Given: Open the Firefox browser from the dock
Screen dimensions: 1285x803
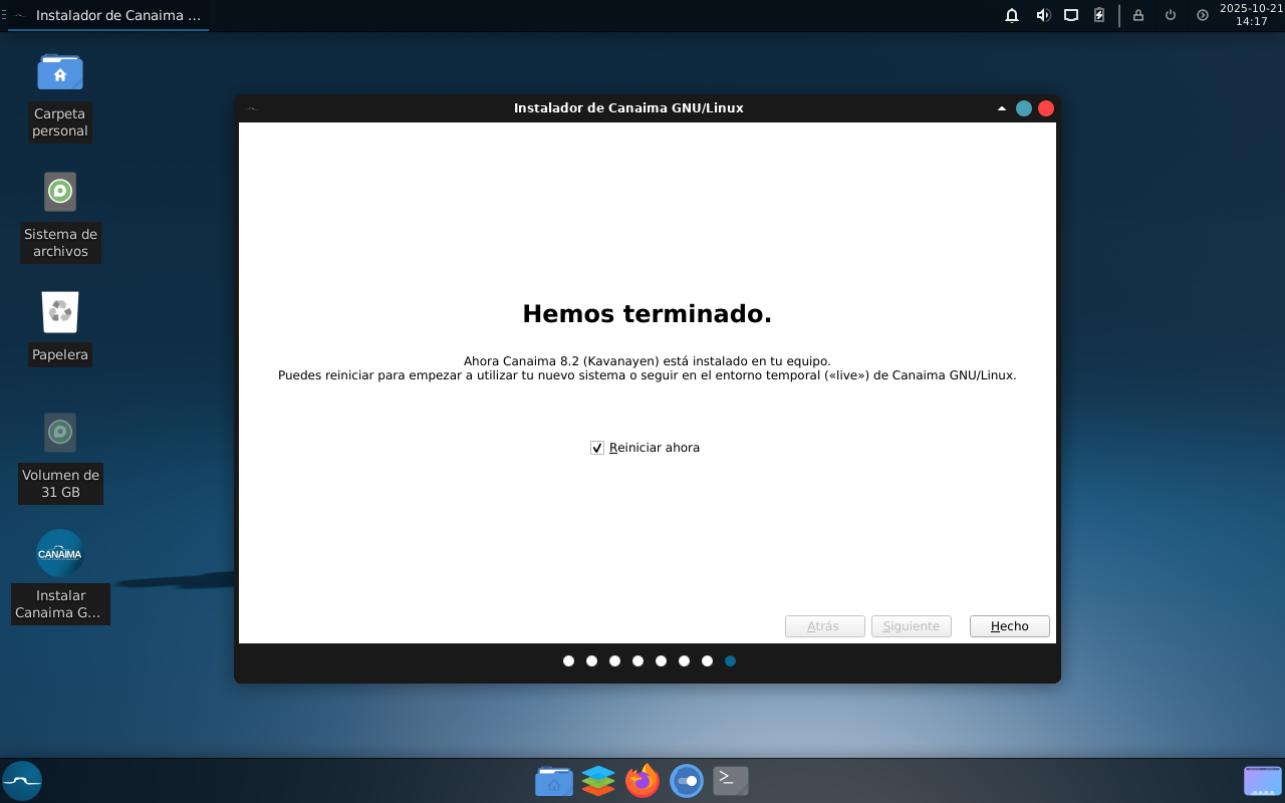Looking at the screenshot, I should pyautogui.click(x=642, y=781).
